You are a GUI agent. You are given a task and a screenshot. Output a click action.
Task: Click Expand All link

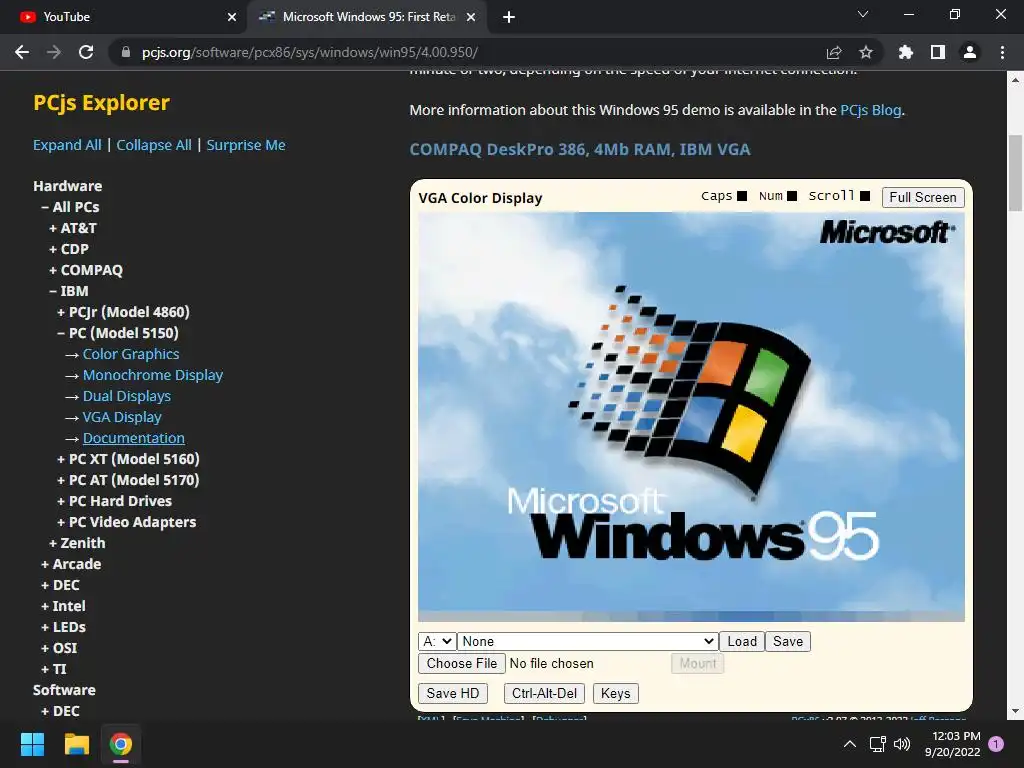click(67, 145)
